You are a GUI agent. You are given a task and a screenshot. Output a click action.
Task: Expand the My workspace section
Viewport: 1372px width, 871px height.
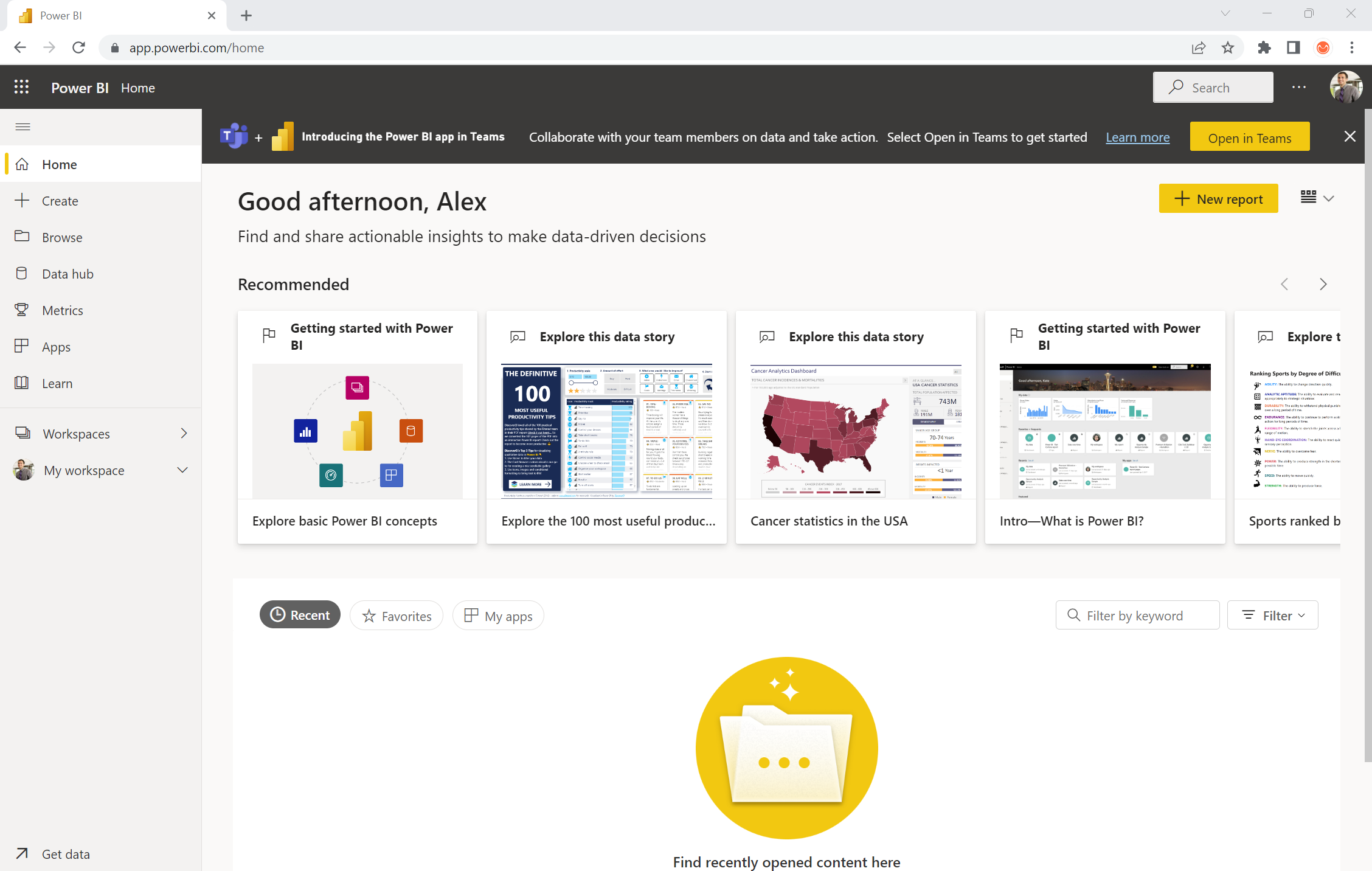(183, 470)
